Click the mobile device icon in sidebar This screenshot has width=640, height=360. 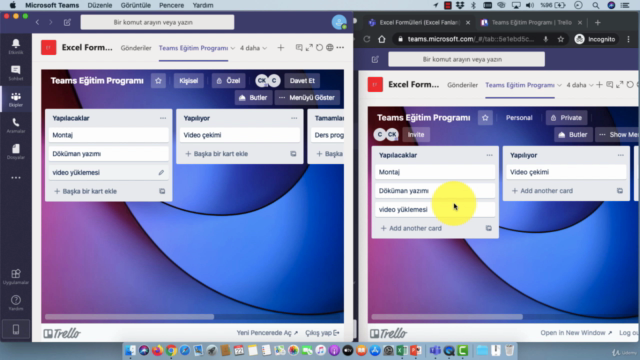click(16, 329)
